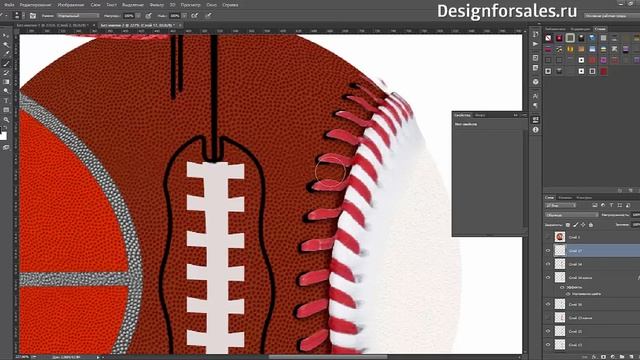
Task: Open the History panel icon in dock
Action: pos(536,34)
